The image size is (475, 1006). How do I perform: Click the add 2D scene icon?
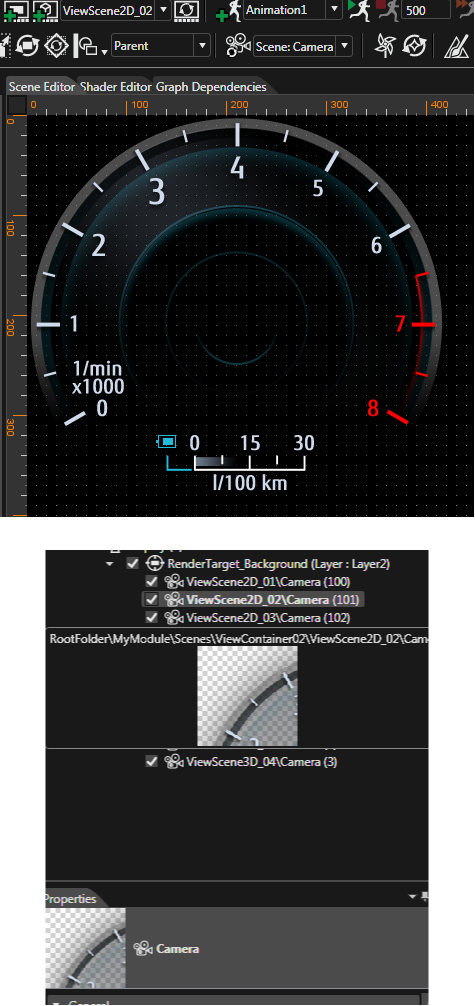[15, 9]
